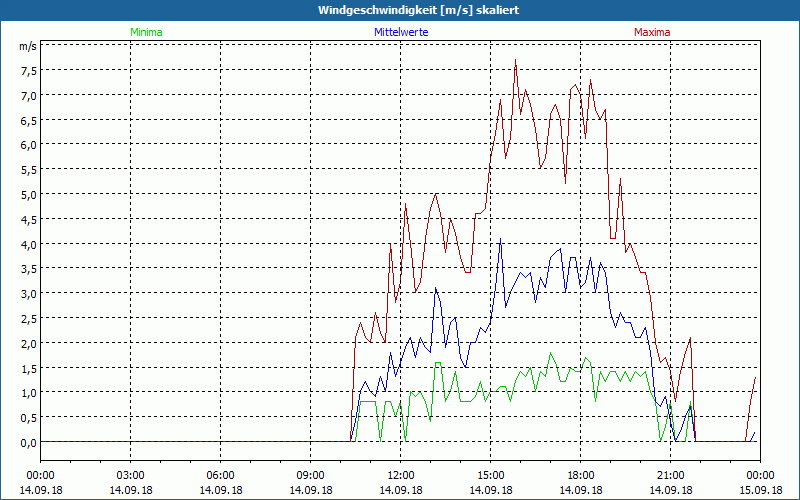Click the 4,0 y-axis value

(29, 244)
